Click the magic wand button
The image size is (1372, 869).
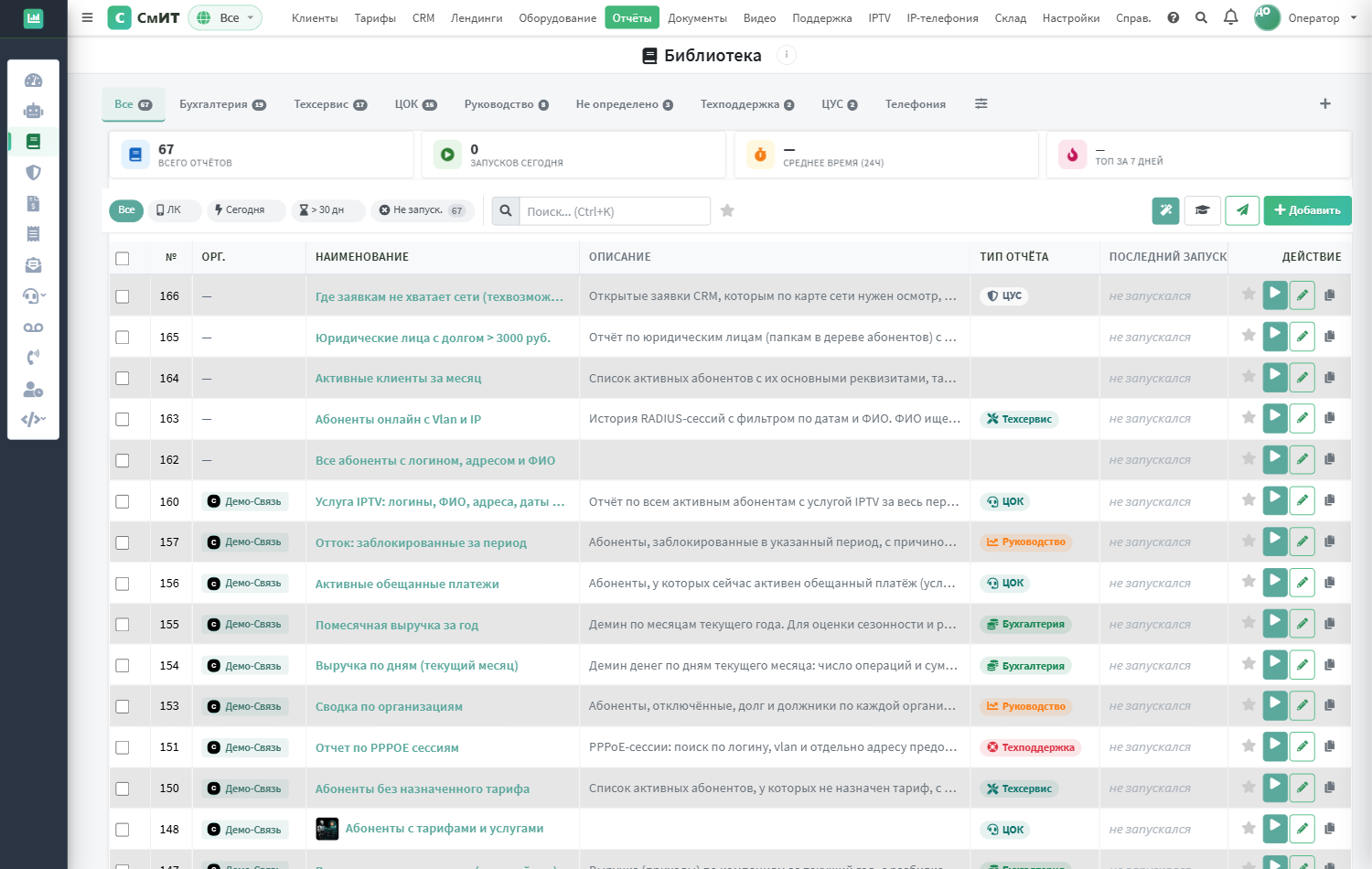1165,210
